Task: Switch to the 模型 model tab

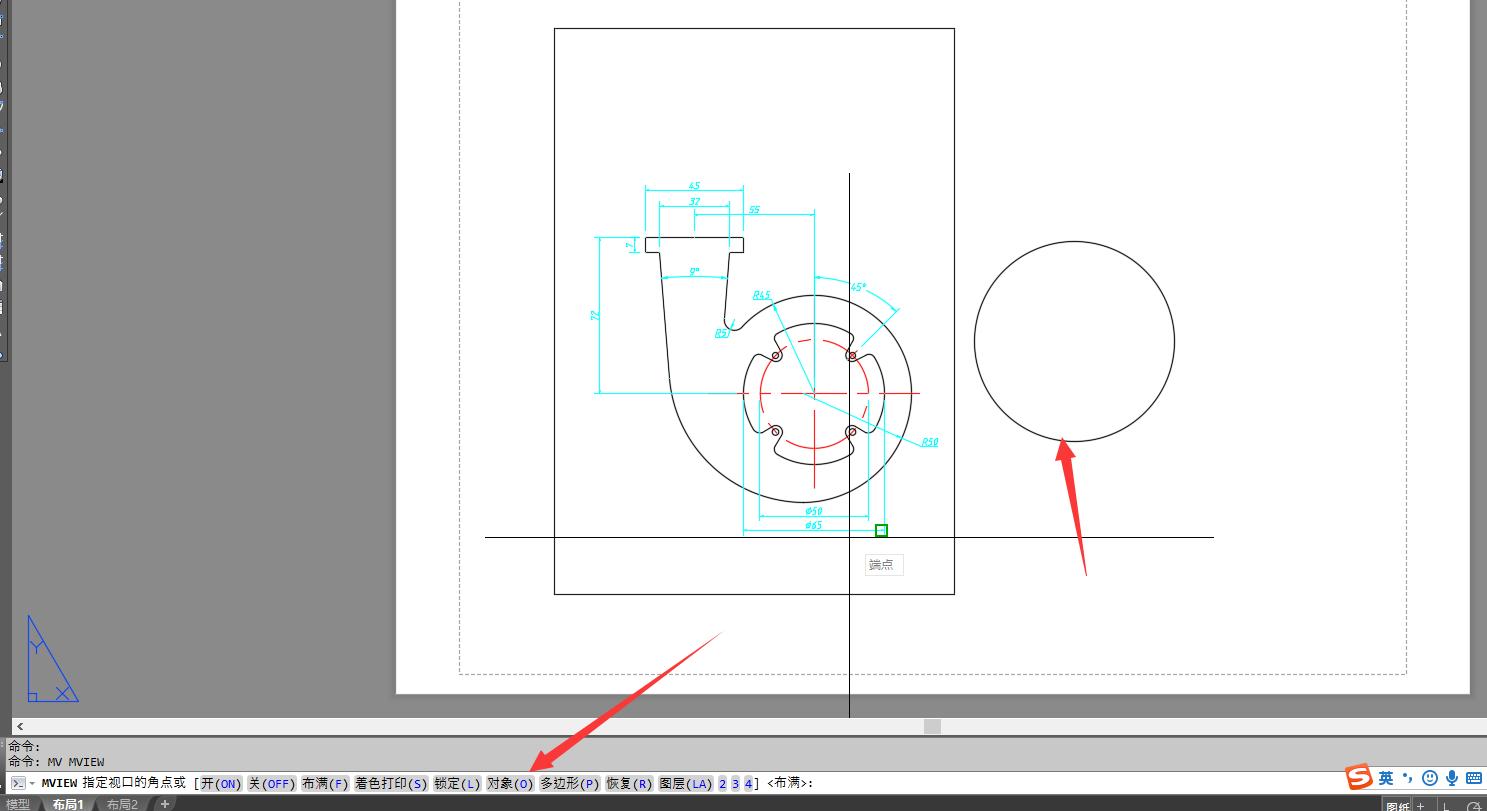Action: pyautogui.click(x=18, y=804)
